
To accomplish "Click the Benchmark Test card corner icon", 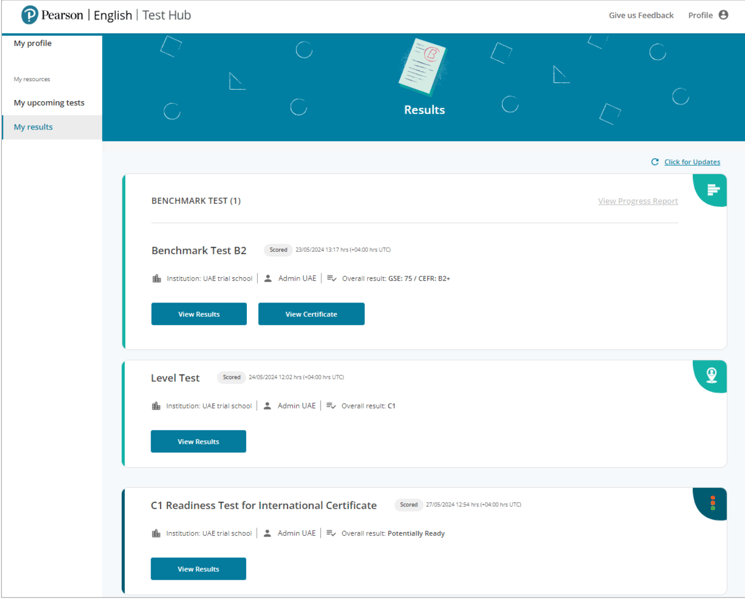I will coord(712,190).
